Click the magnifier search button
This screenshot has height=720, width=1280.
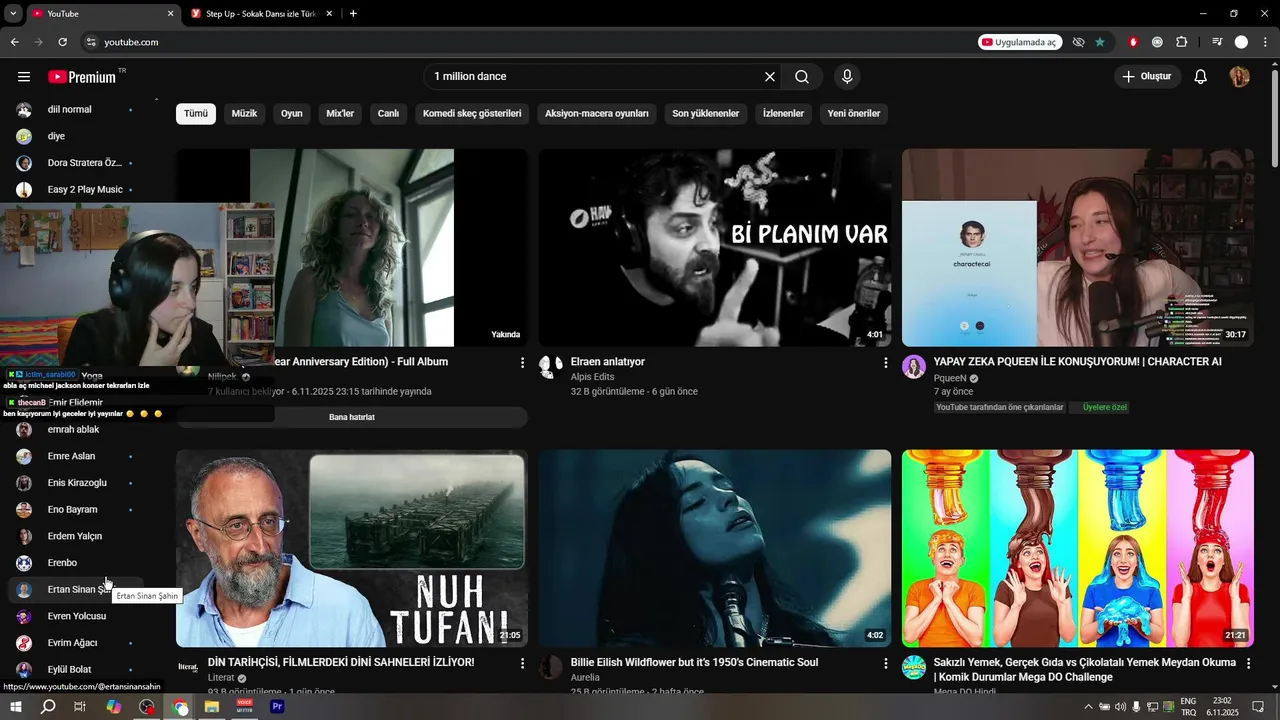tap(802, 77)
